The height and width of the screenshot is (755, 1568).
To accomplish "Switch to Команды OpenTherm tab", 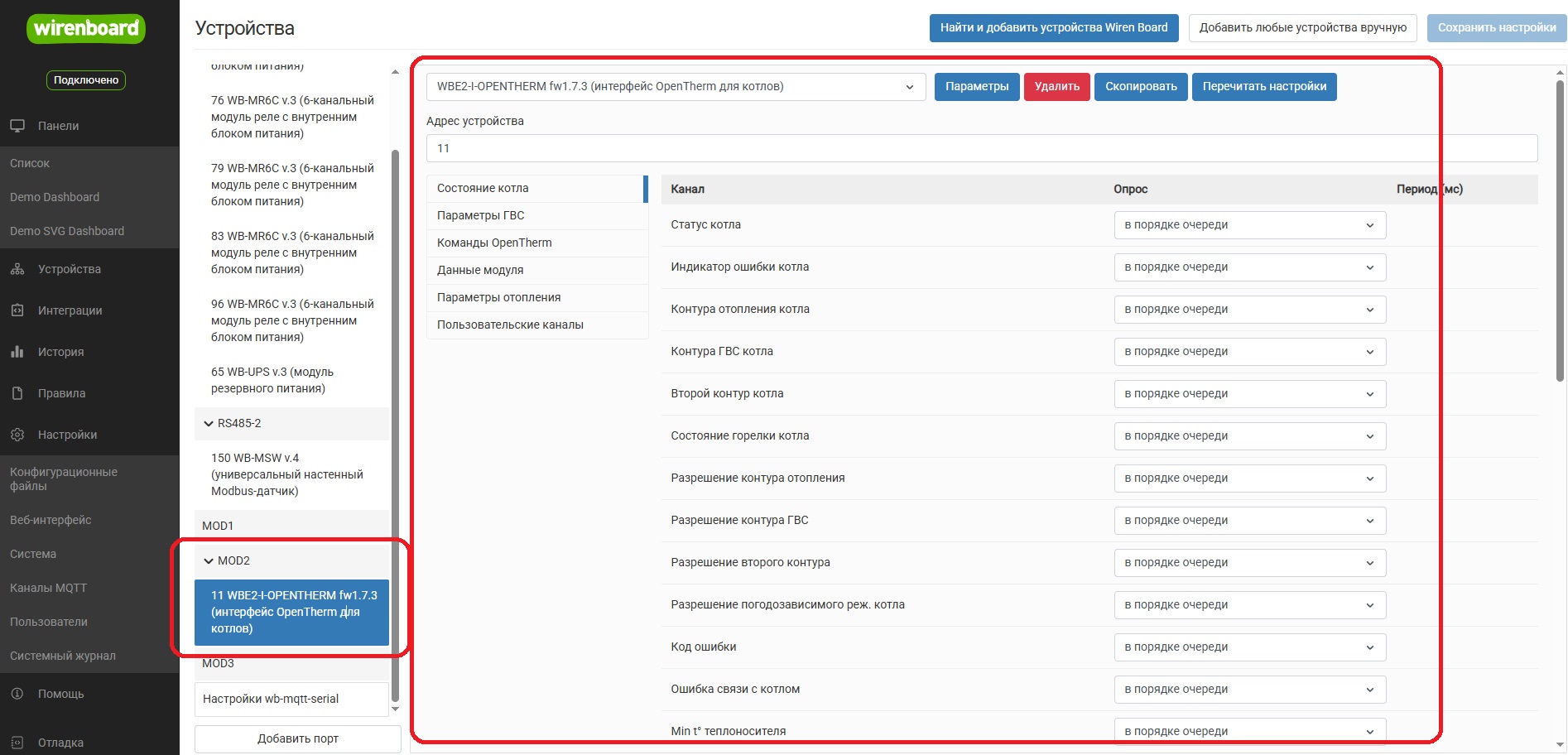I will 536,243.
